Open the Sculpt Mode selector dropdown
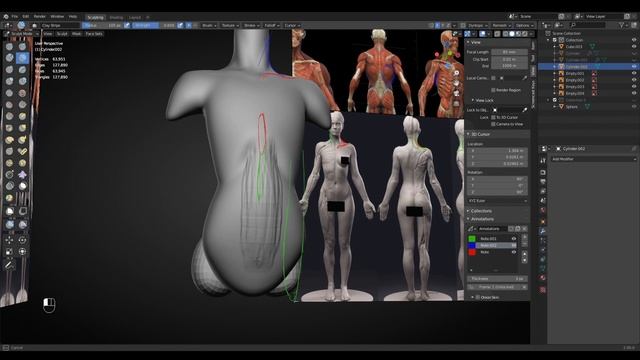The width and height of the screenshot is (640, 360). point(21,34)
